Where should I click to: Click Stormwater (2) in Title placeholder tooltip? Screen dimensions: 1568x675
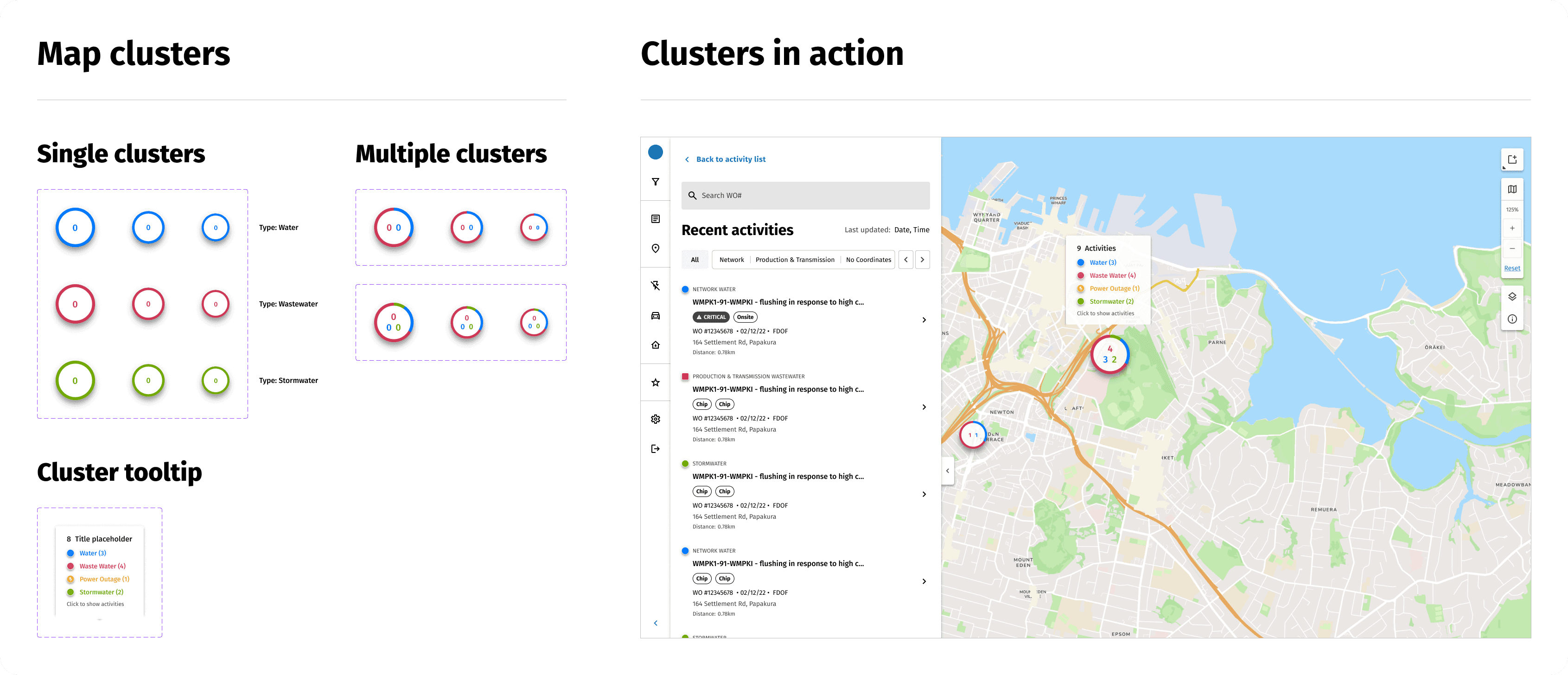pyautogui.click(x=101, y=592)
